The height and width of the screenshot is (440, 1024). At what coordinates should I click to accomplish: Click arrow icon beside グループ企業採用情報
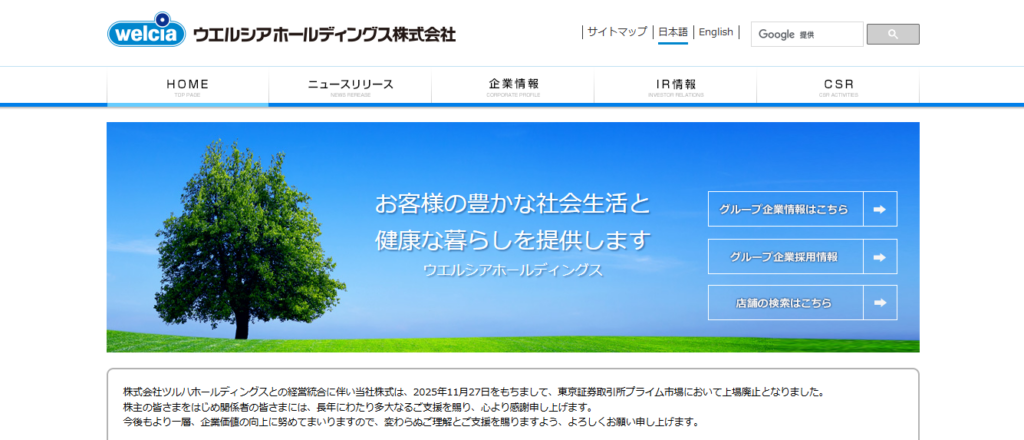879,257
